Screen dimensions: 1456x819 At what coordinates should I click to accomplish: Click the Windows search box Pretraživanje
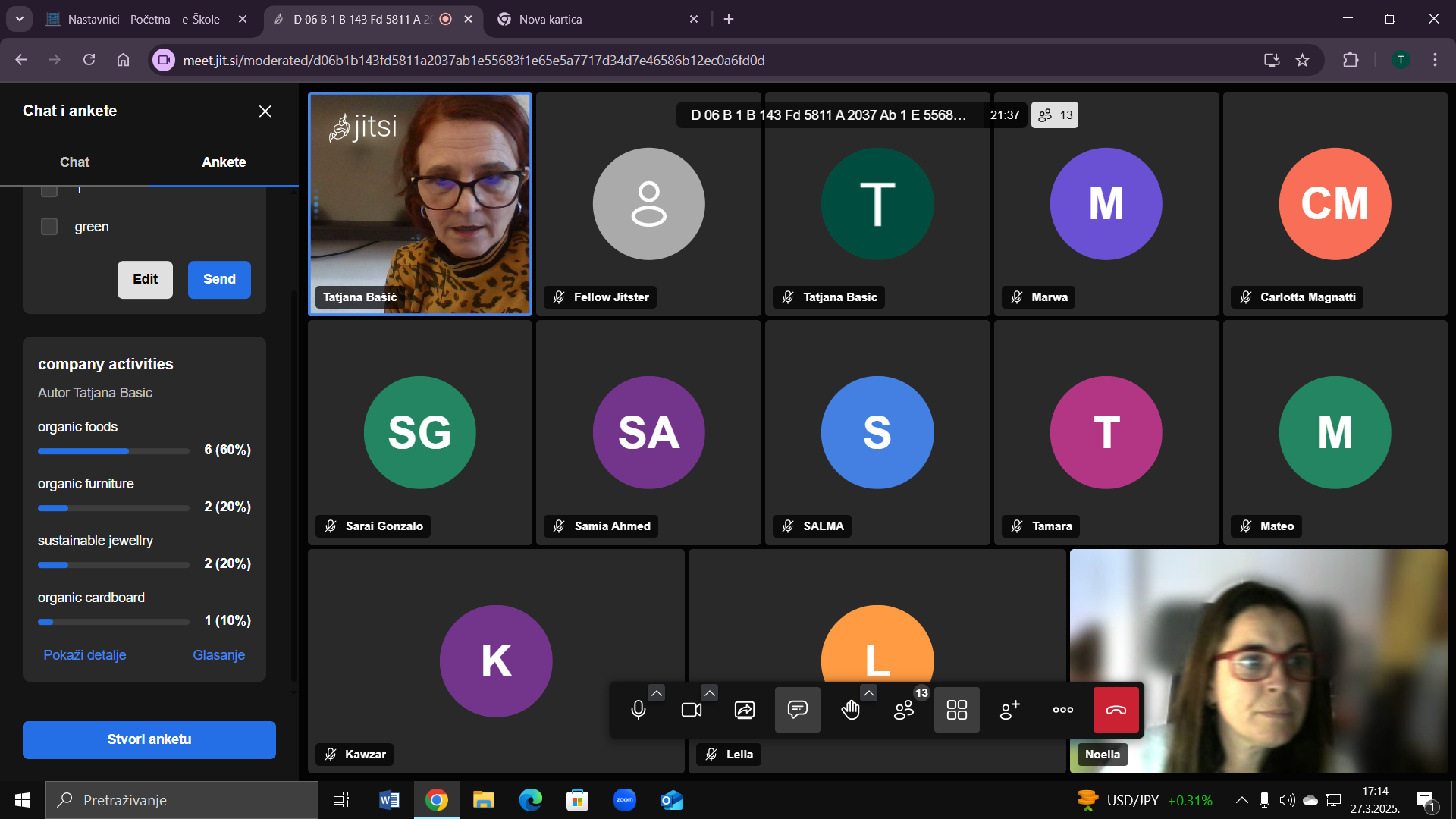tap(182, 800)
